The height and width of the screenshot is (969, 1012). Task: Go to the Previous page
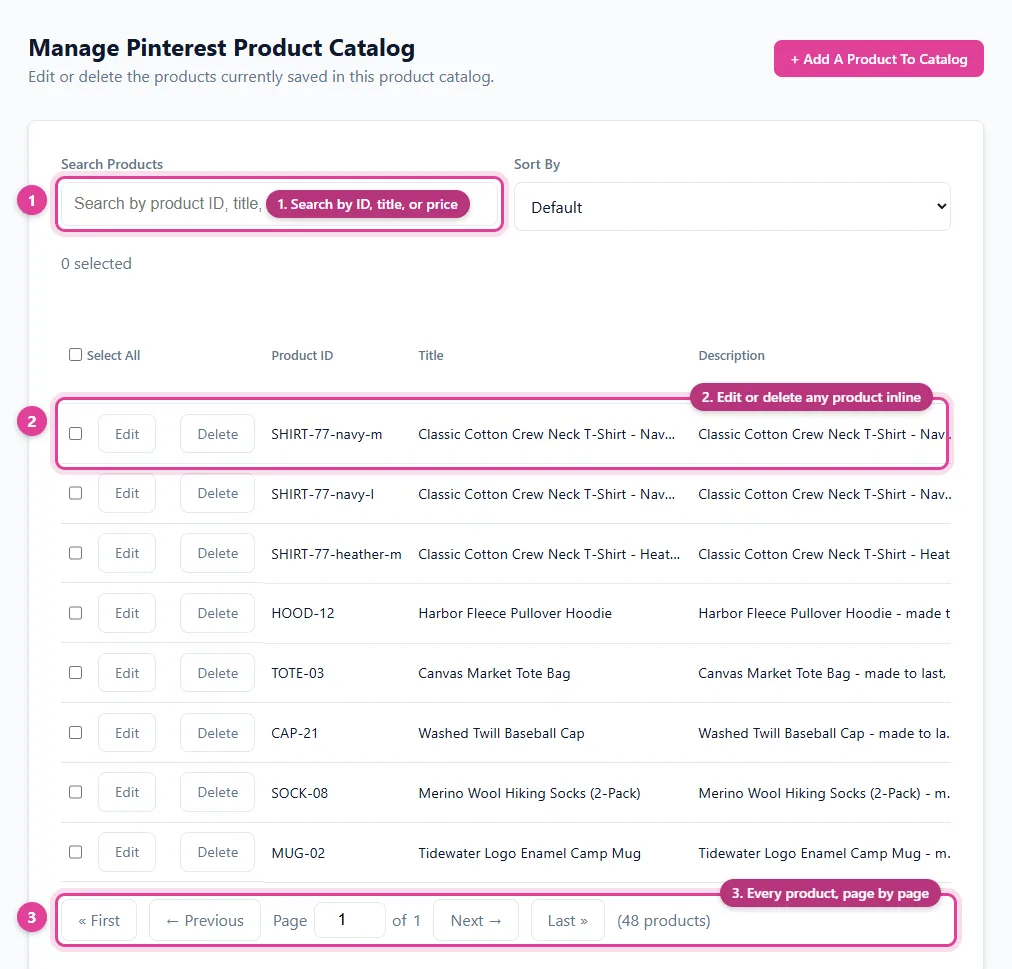coord(205,920)
